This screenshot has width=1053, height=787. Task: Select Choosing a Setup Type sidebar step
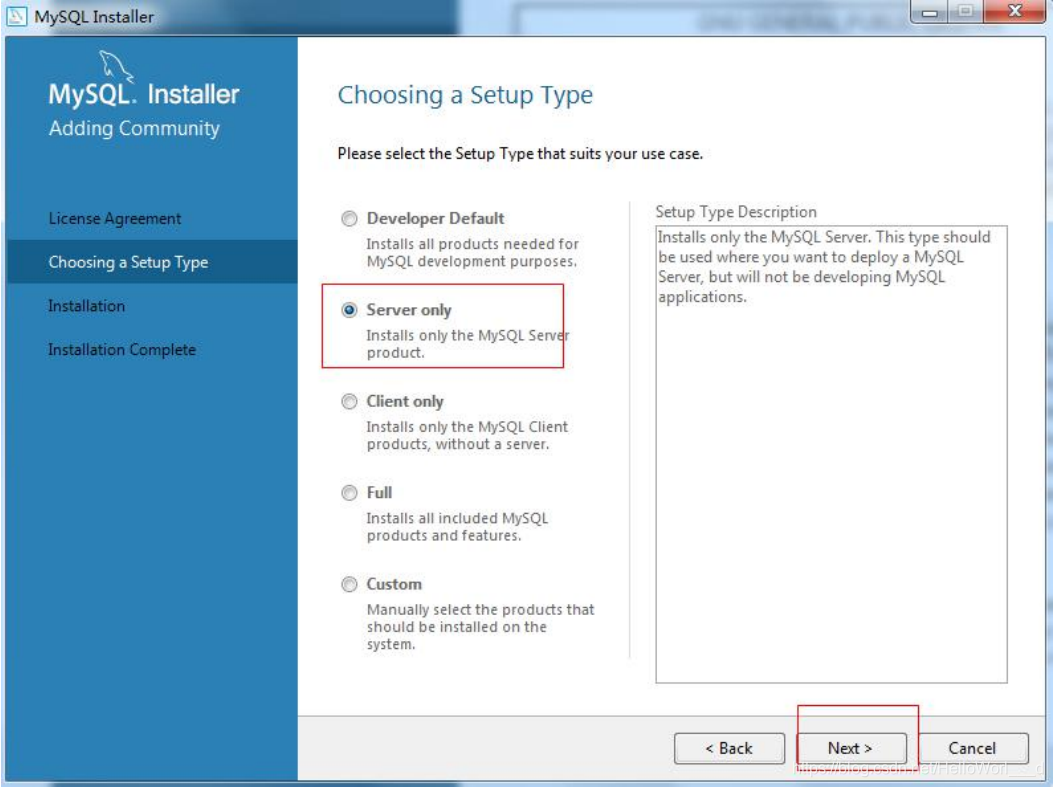point(152,262)
